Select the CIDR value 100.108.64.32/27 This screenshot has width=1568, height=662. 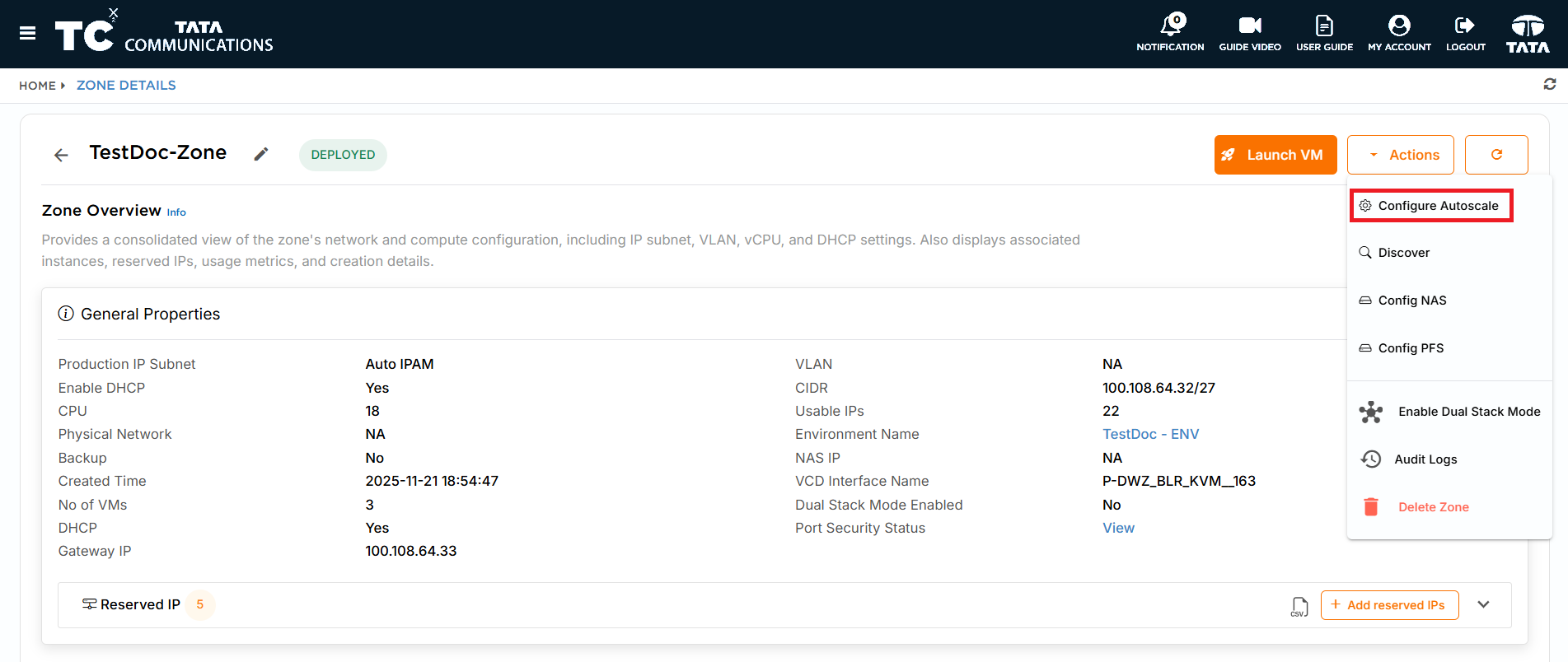[1158, 388]
